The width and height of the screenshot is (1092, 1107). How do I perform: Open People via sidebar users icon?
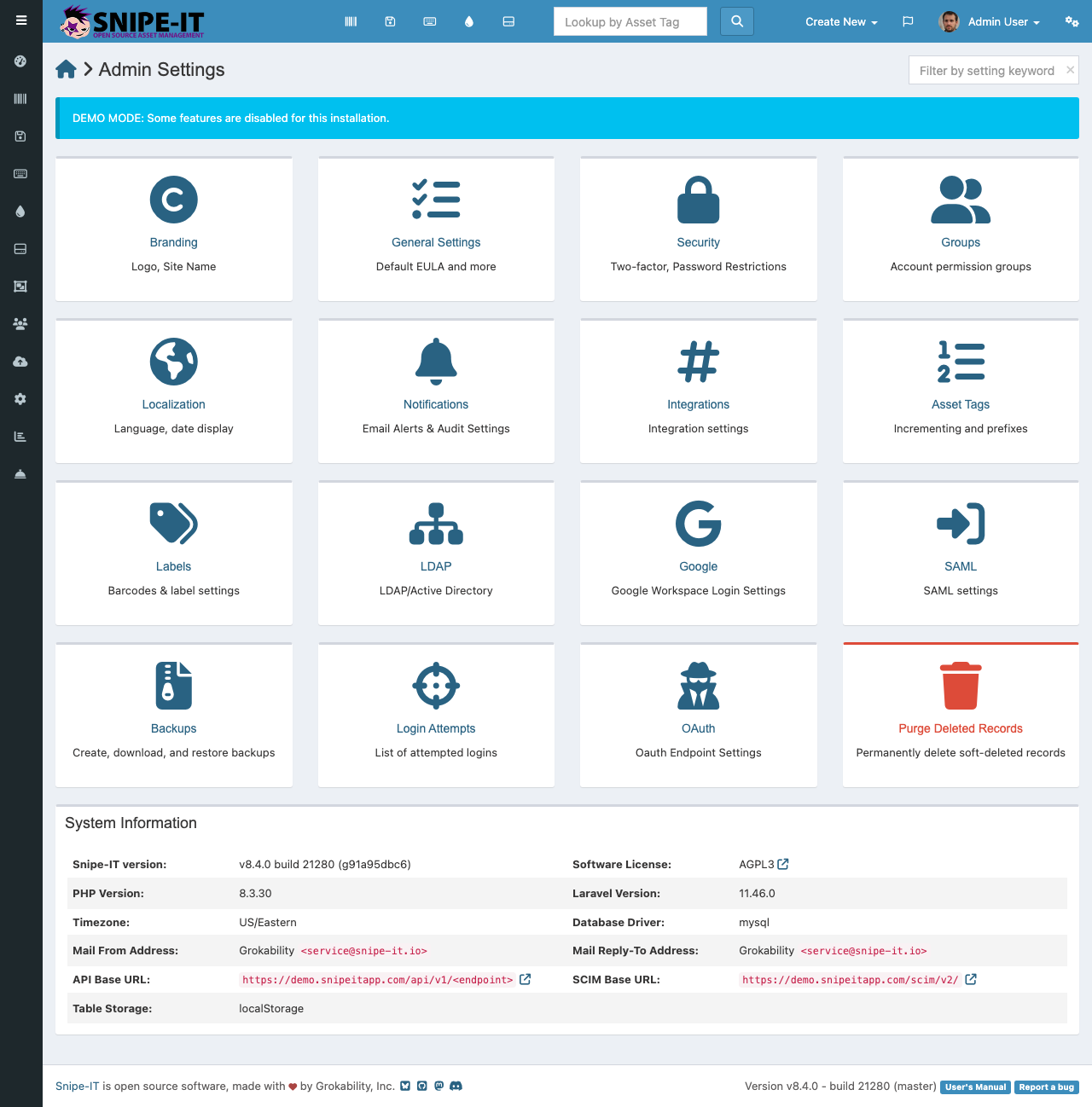pyautogui.click(x=20, y=324)
